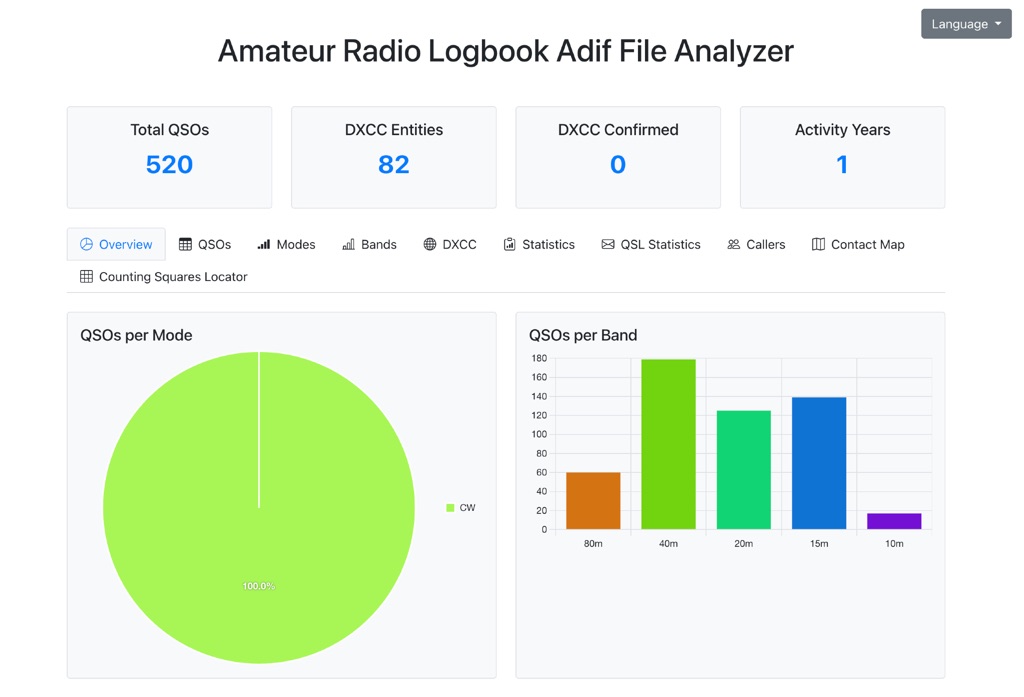Open the DXCC tab
Image resolution: width=1024 pixels, height=697 pixels.
(450, 243)
